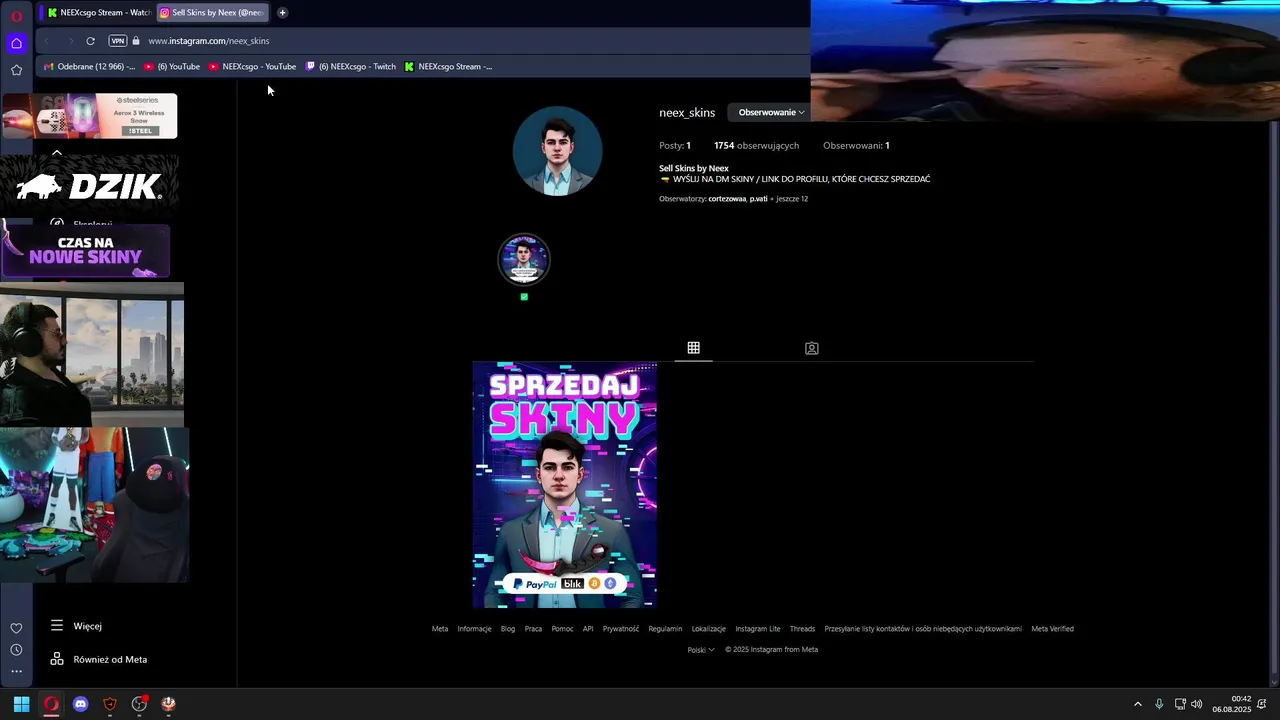Click the Praca footer link
The image size is (1280, 720).
coord(533,629)
